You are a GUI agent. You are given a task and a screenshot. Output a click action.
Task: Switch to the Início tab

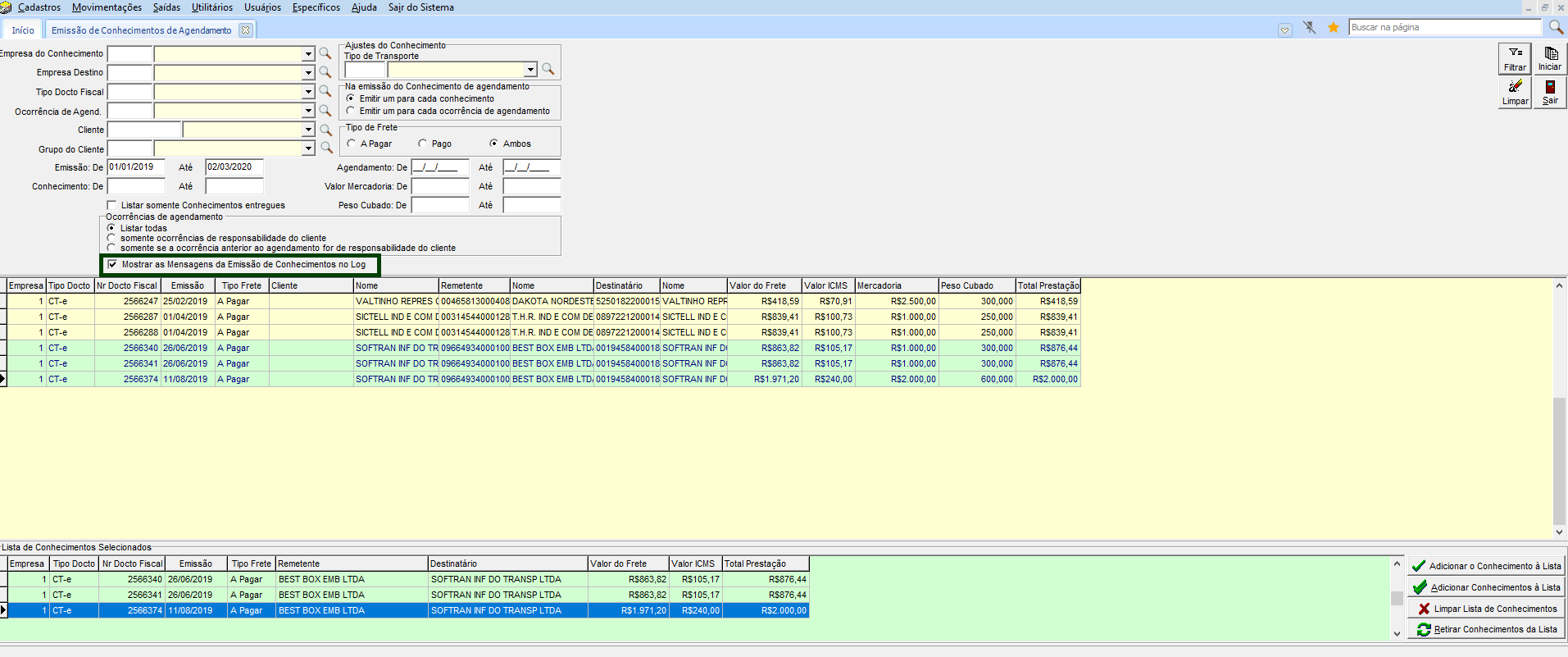pyautogui.click(x=23, y=30)
